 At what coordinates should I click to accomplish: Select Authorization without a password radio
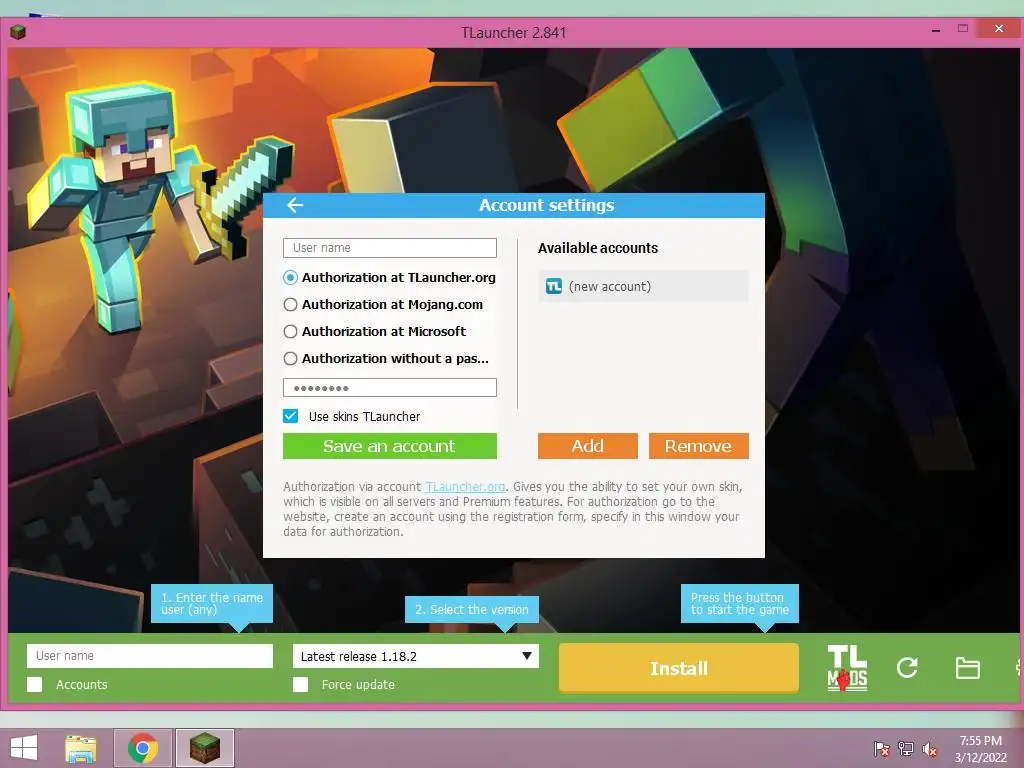point(291,359)
